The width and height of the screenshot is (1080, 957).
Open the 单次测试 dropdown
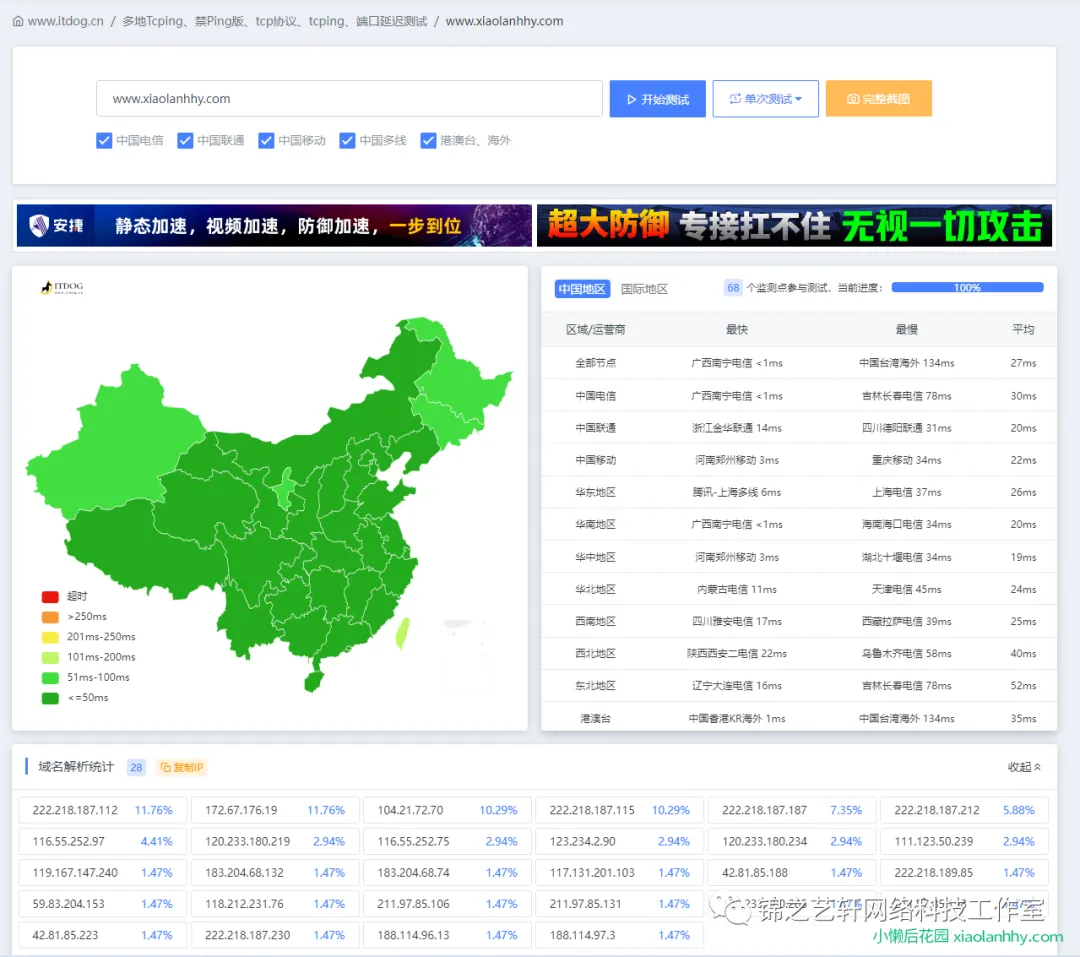[765, 99]
